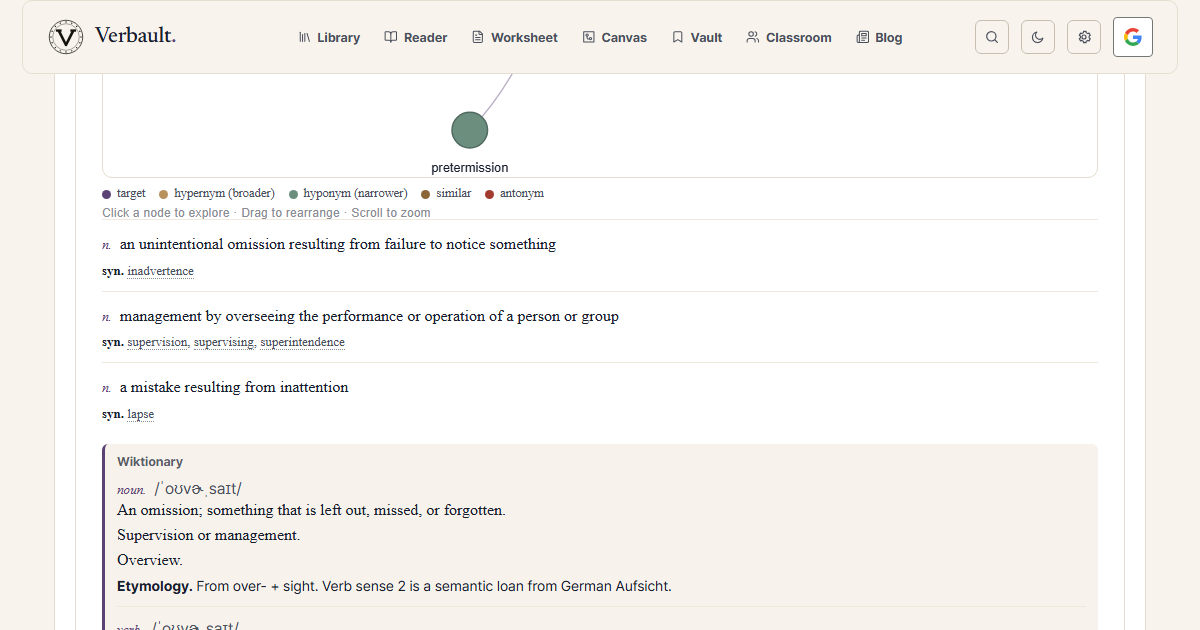This screenshot has height=630, width=1200.
Task: Open the search icon button
Action: coord(992,37)
